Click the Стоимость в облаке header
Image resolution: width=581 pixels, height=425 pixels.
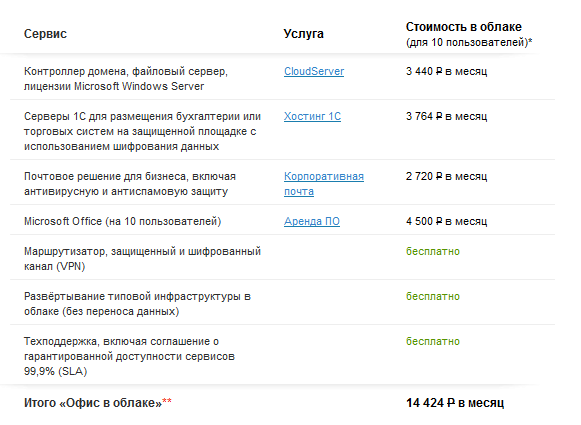464,27
